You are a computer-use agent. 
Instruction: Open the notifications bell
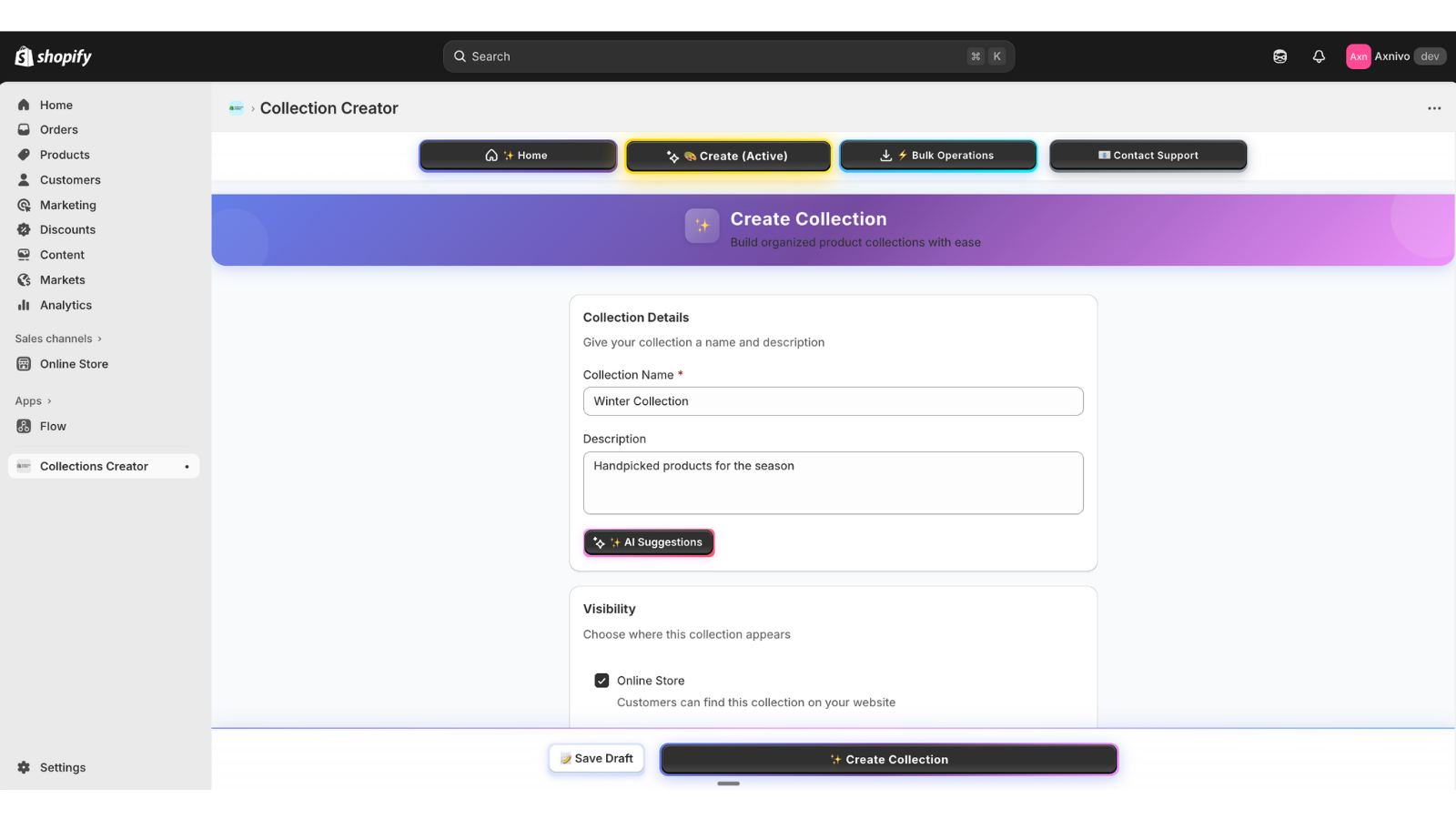[x=1319, y=56]
